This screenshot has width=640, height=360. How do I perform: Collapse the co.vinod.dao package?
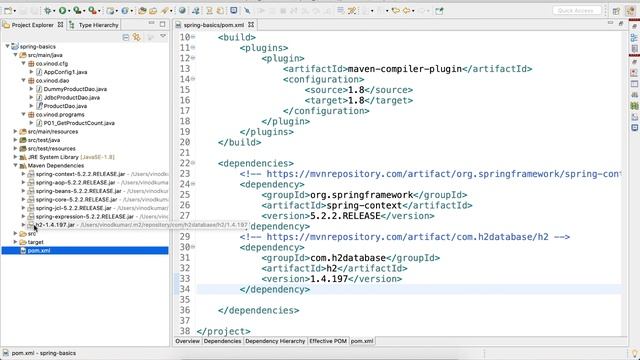[x=23, y=80]
